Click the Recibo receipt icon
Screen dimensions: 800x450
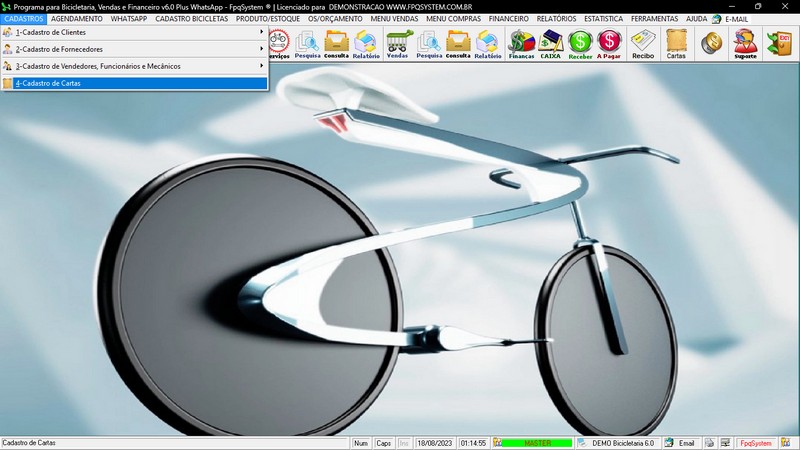(x=643, y=43)
